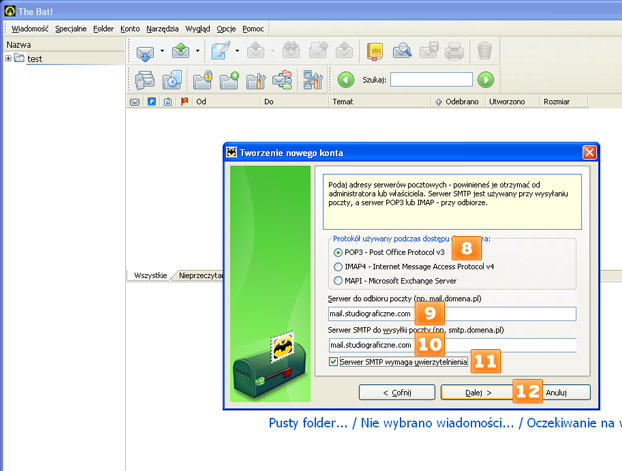Click the reply to all toolbar icon
Viewport: 622px width, 471px height.
click(x=291, y=51)
